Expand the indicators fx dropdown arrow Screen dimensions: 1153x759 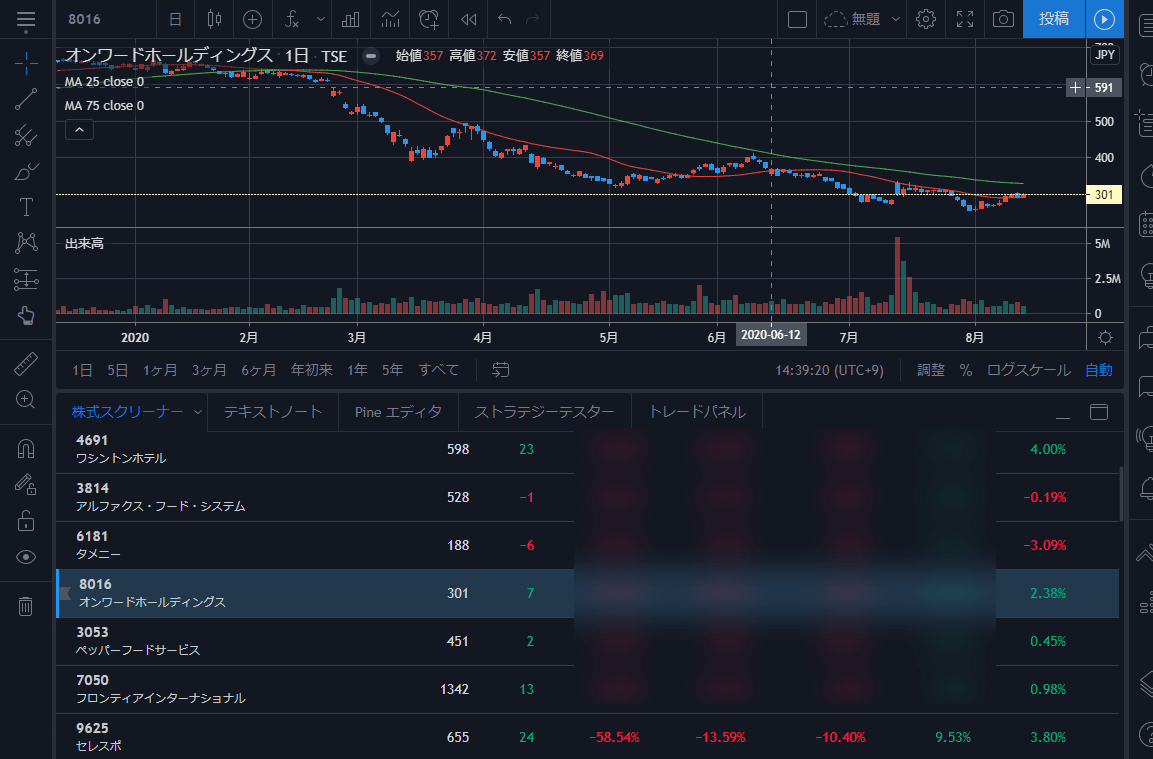pos(321,19)
